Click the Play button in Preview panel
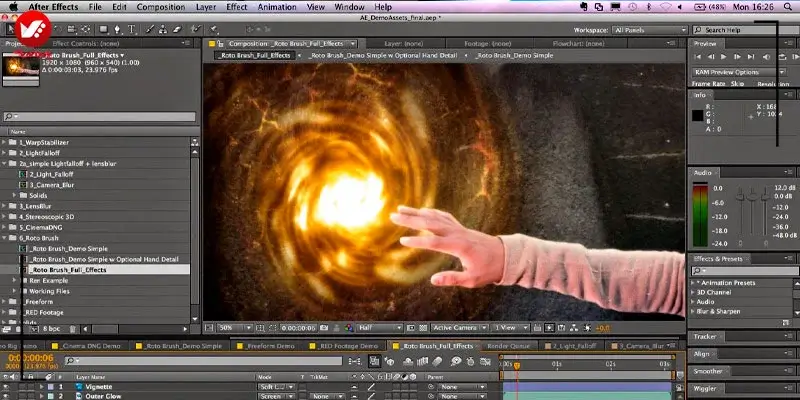This screenshot has height=400, width=800. click(x=723, y=57)
